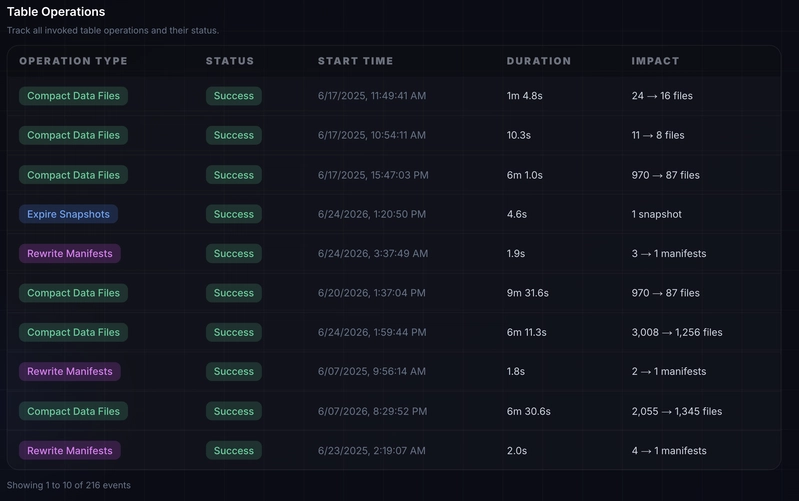Click the 9m 31.6s duration value
Screen dimensions: 799x501
pyautogui.click(x=527, y=293)
